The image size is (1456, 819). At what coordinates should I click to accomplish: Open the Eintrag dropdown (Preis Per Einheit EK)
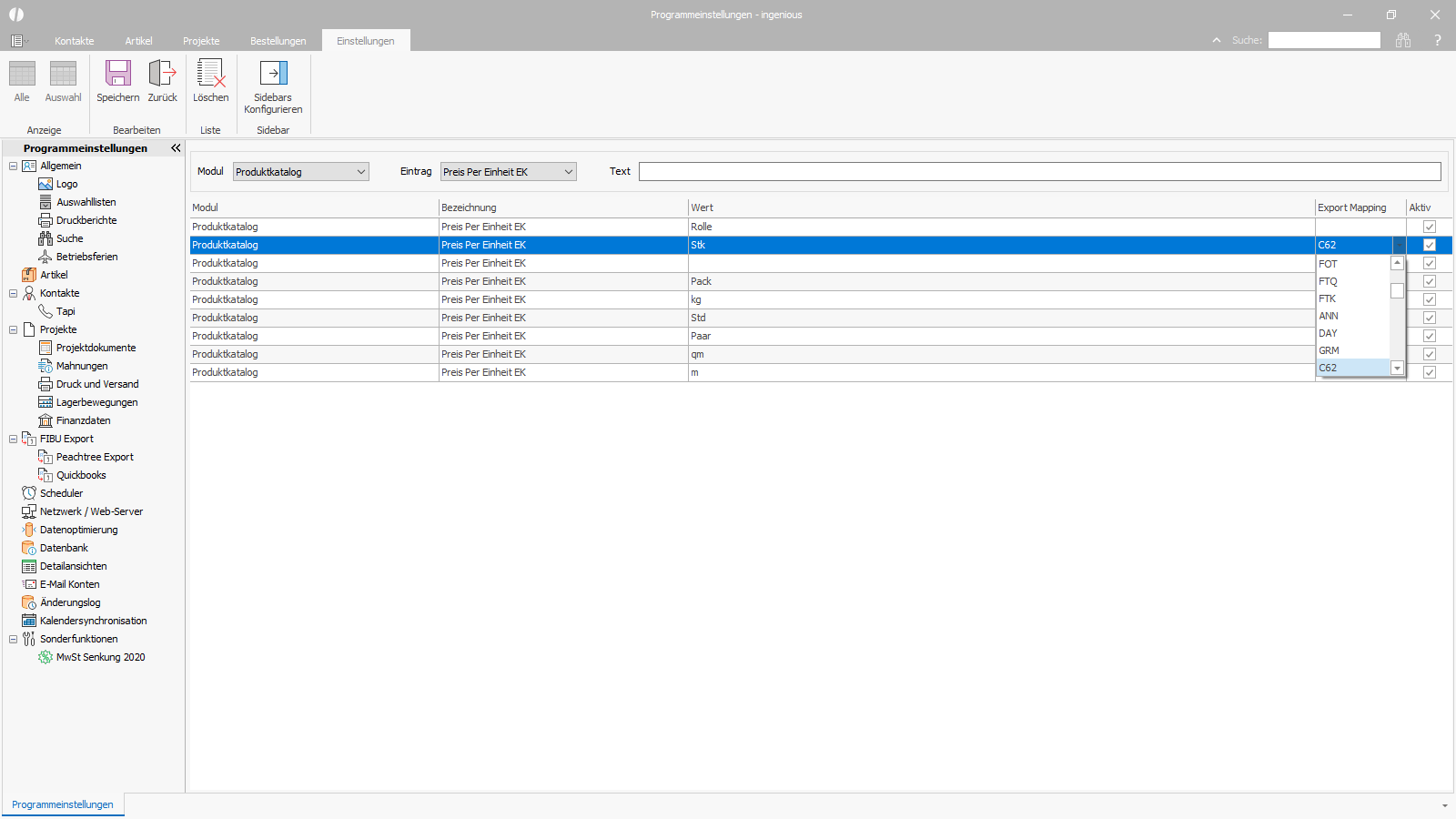pyautogui.click(x=509, y=172)
